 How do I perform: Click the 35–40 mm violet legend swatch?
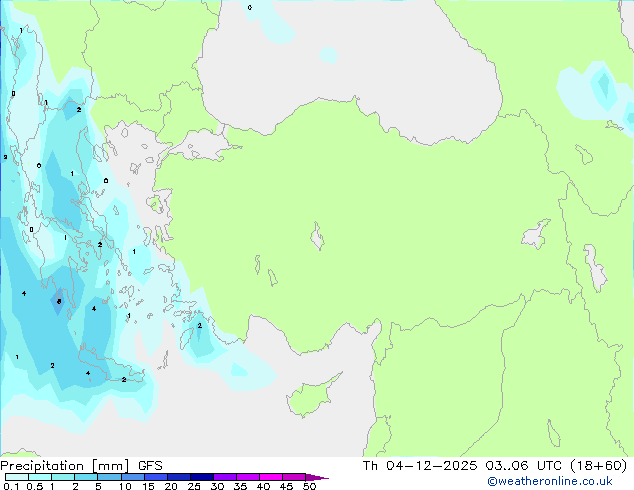248,477
